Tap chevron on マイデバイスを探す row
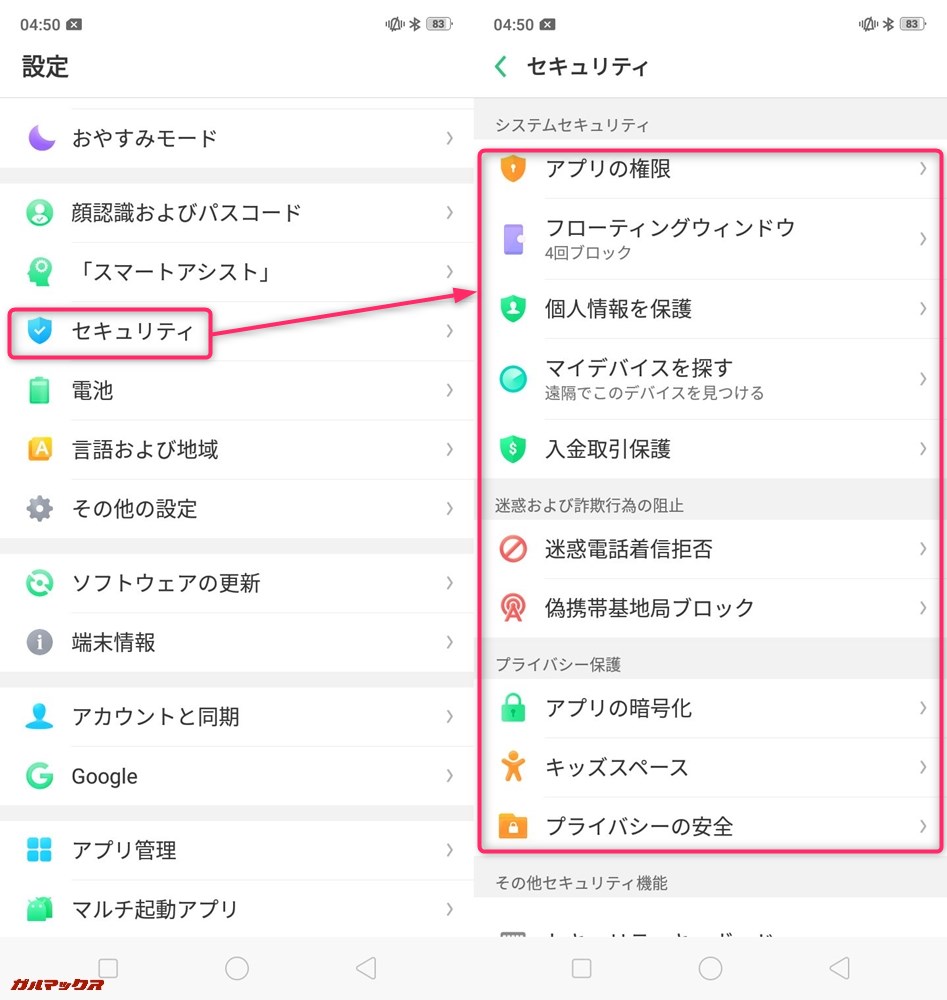Viewport: 947px width, 1000px height. tap(922, 379)
